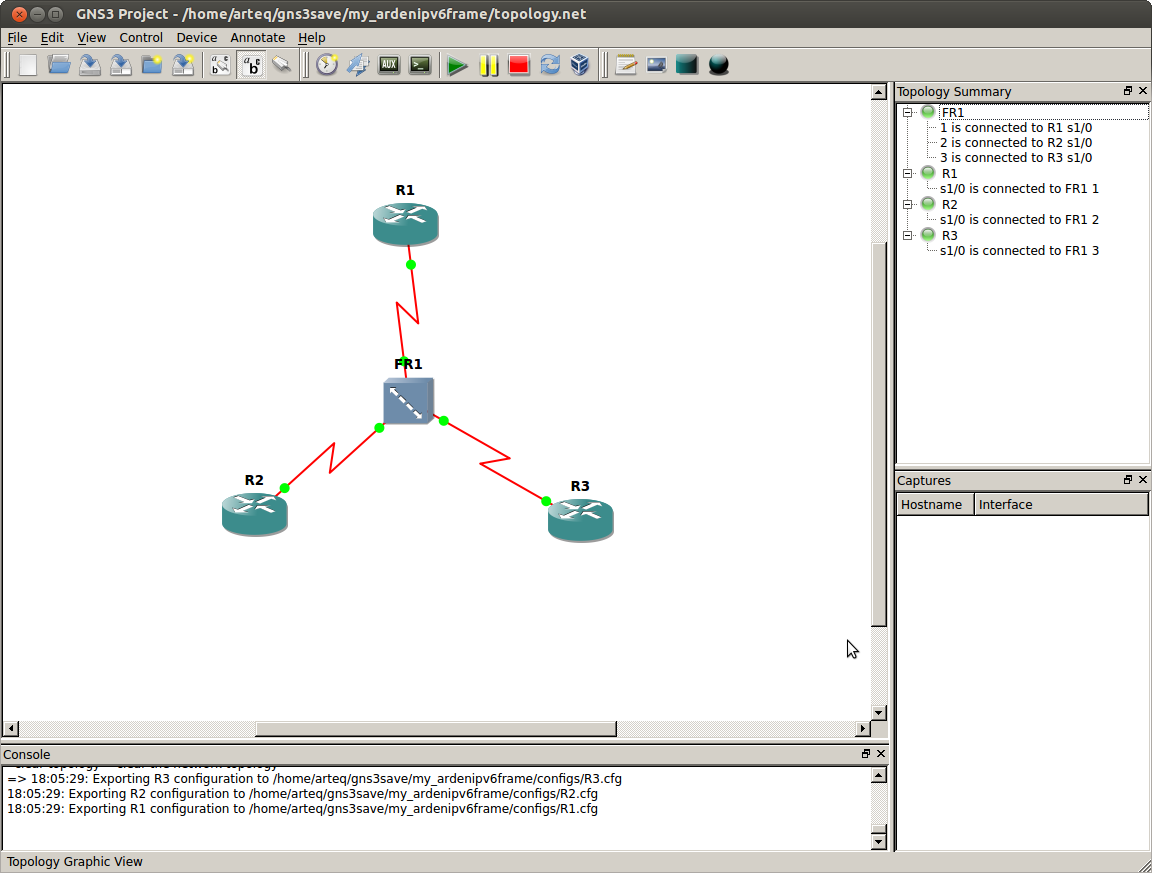
Task: Collapse the R3 tree node
Action: 908,235
